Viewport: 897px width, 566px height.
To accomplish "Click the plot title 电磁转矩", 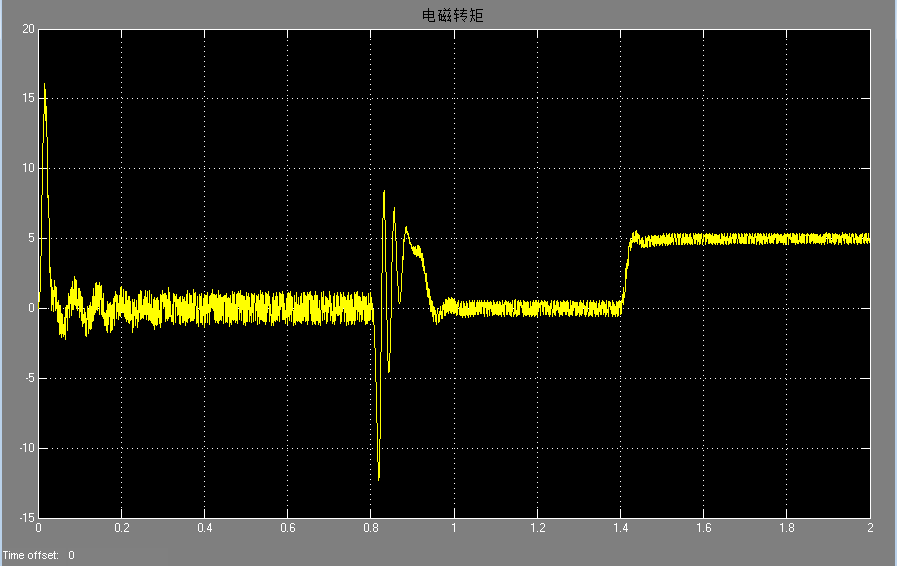I will click(x=453, y=15).
